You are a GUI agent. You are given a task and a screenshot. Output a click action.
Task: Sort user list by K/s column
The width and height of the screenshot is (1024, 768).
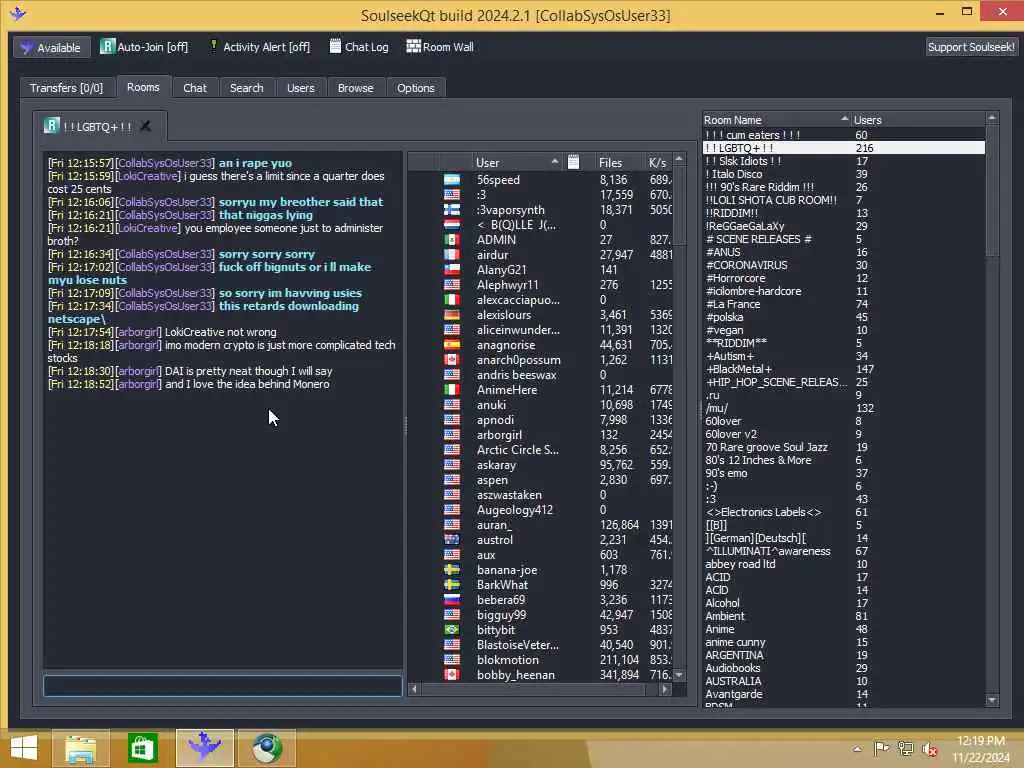(658, 163)
